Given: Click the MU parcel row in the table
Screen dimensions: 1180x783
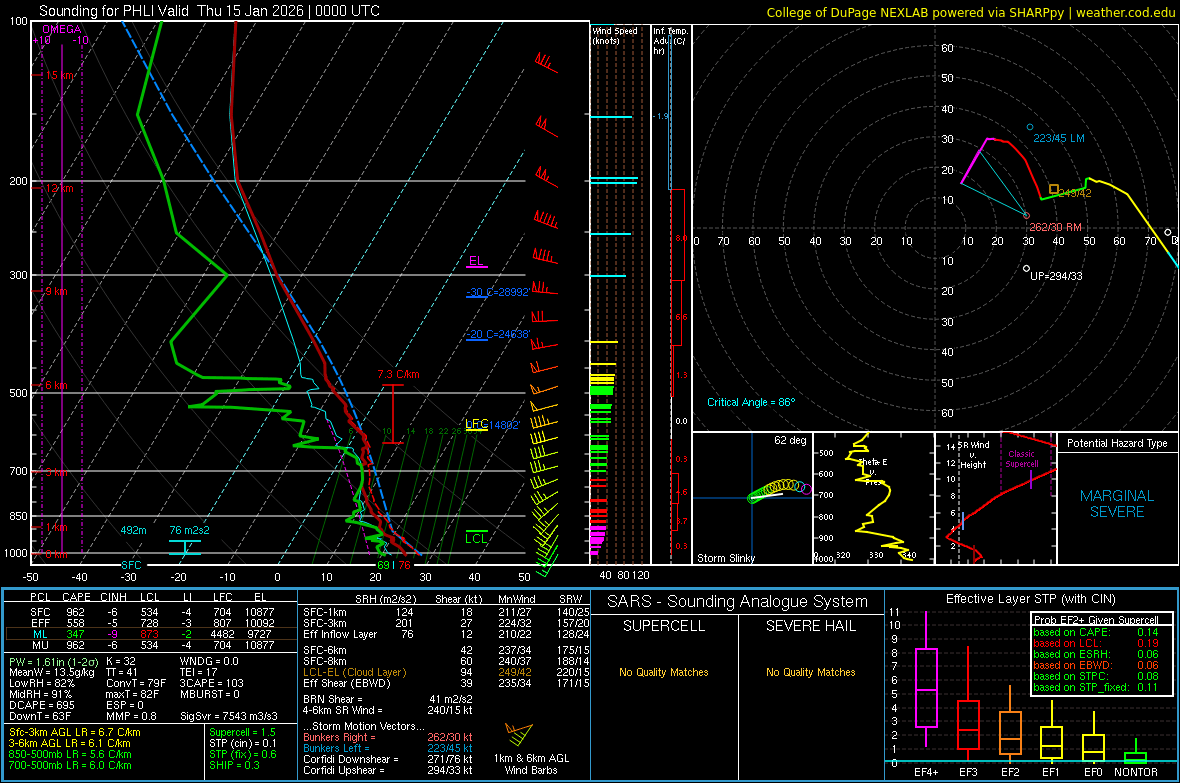Looking at the screenshot, I should coord(150,644).
